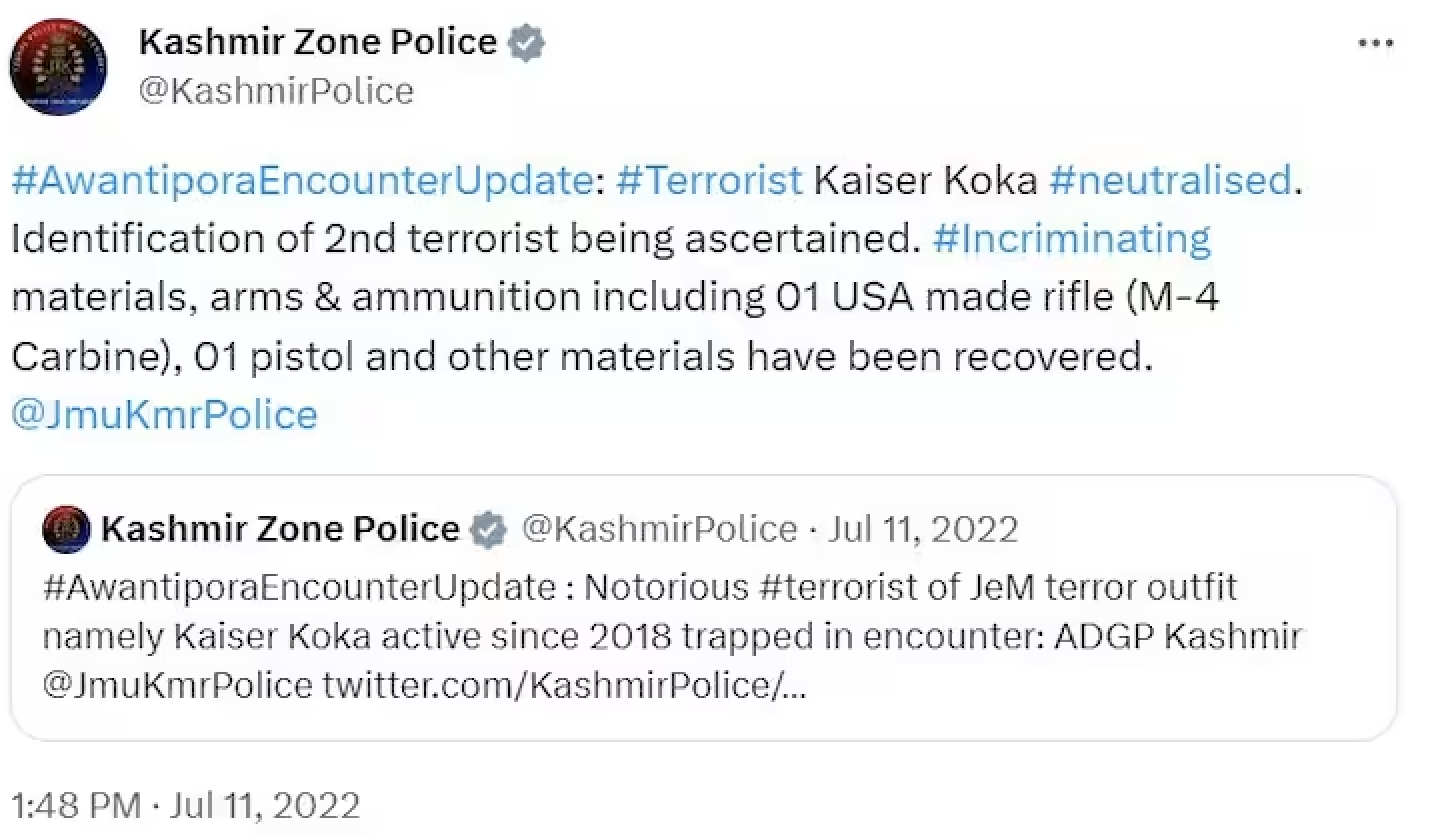This screenshot has height=836, width=1436.
Task: Click @KashmirPolice handle in quoted tweet
Action: point(660,528)
